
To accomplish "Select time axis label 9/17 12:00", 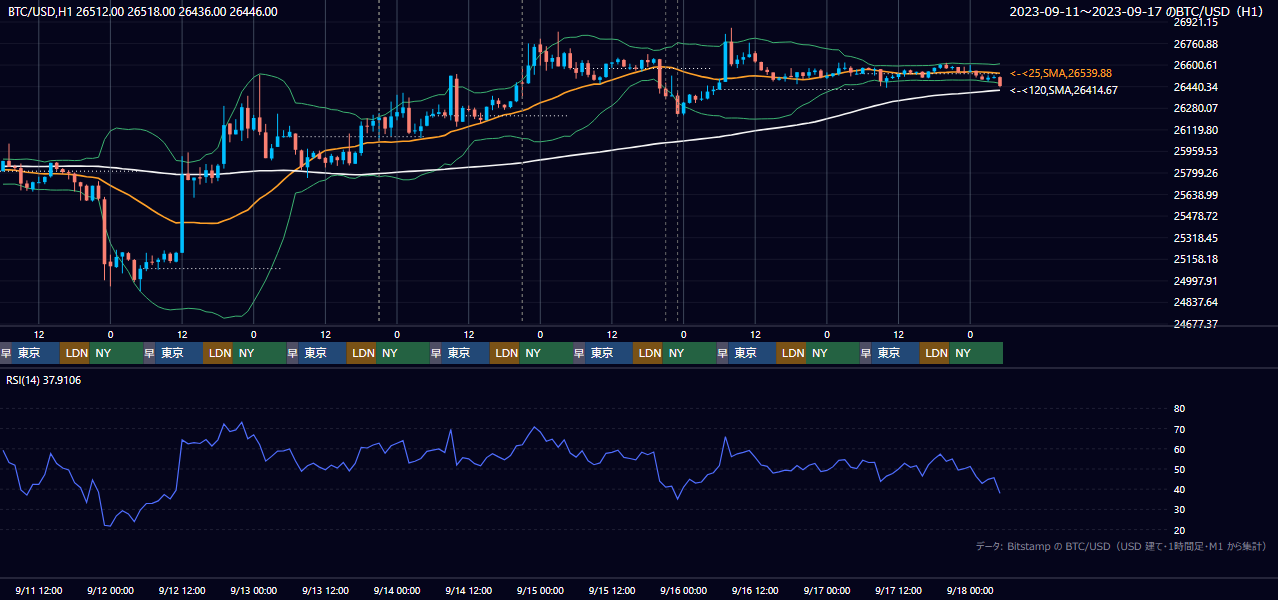I will [x=898, y=590].
